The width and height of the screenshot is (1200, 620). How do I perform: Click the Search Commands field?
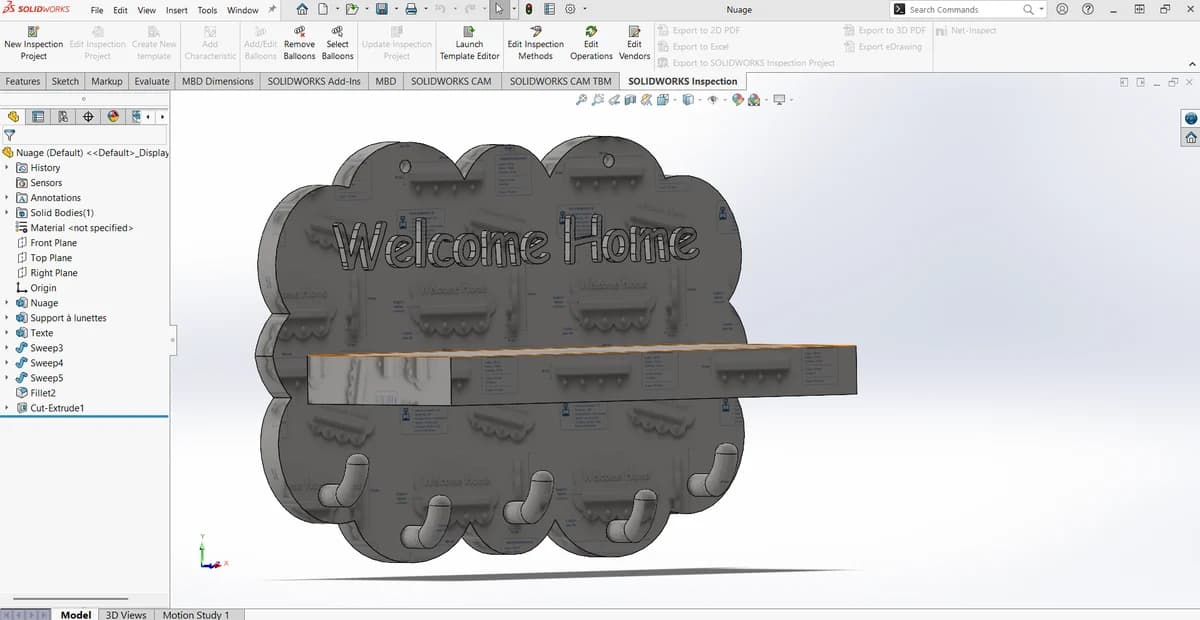[x=968, y=9]
